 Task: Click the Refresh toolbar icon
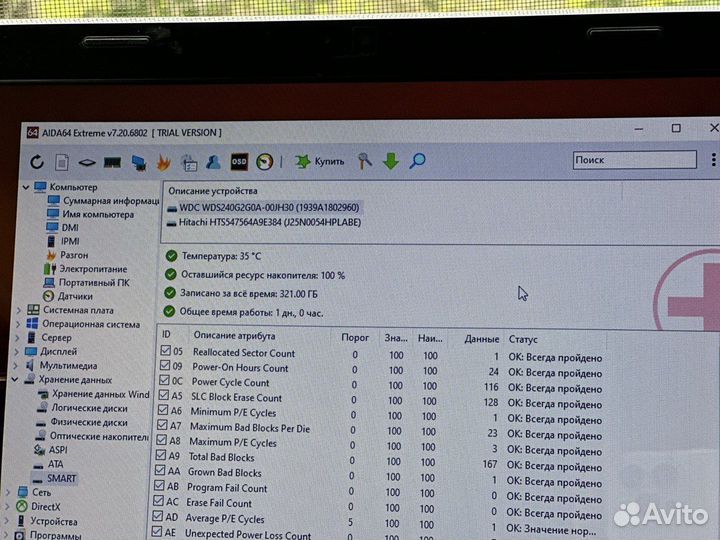pos(37,162)
